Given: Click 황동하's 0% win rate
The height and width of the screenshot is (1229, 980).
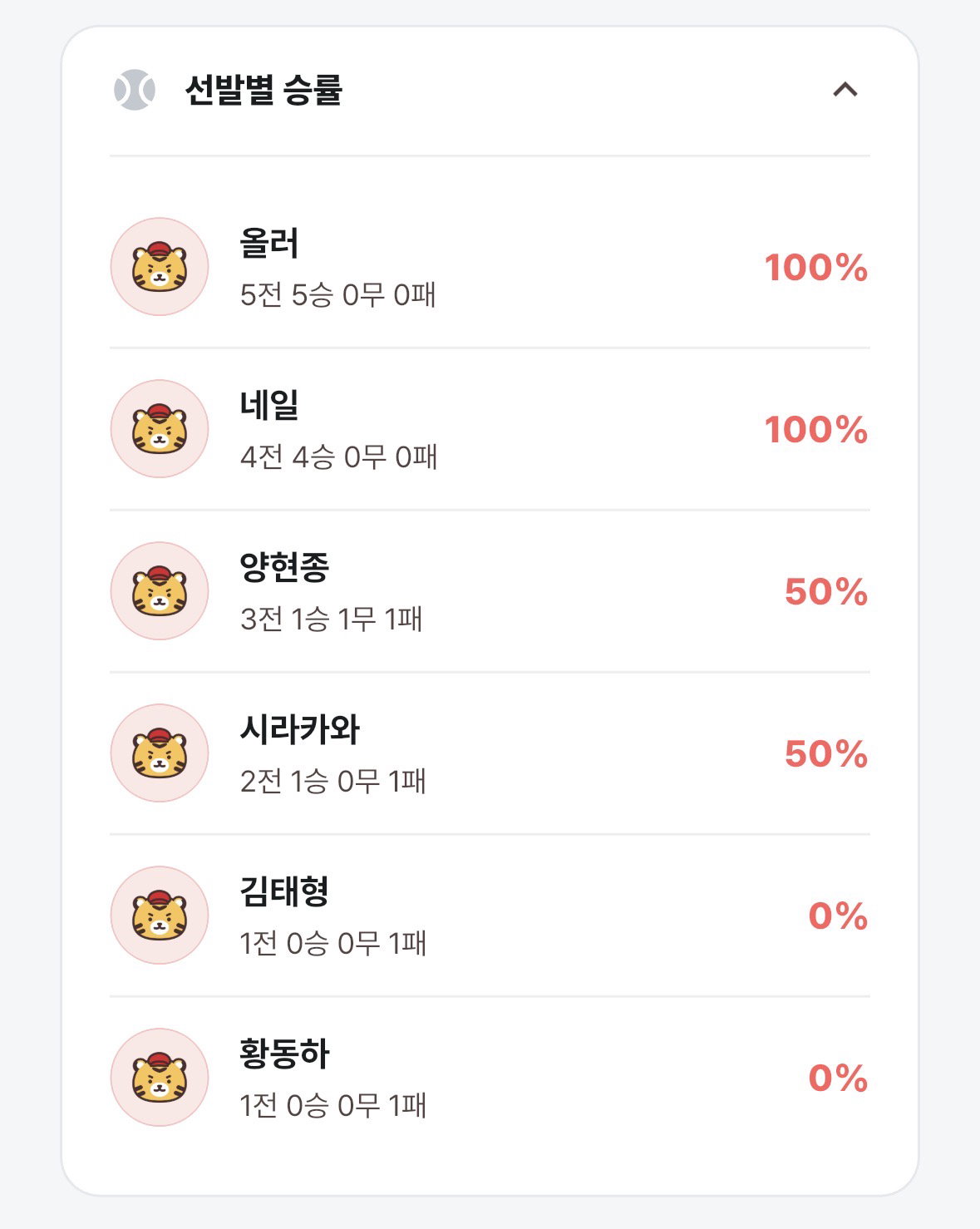Looking at the screenshot, I should (838, 1078).
